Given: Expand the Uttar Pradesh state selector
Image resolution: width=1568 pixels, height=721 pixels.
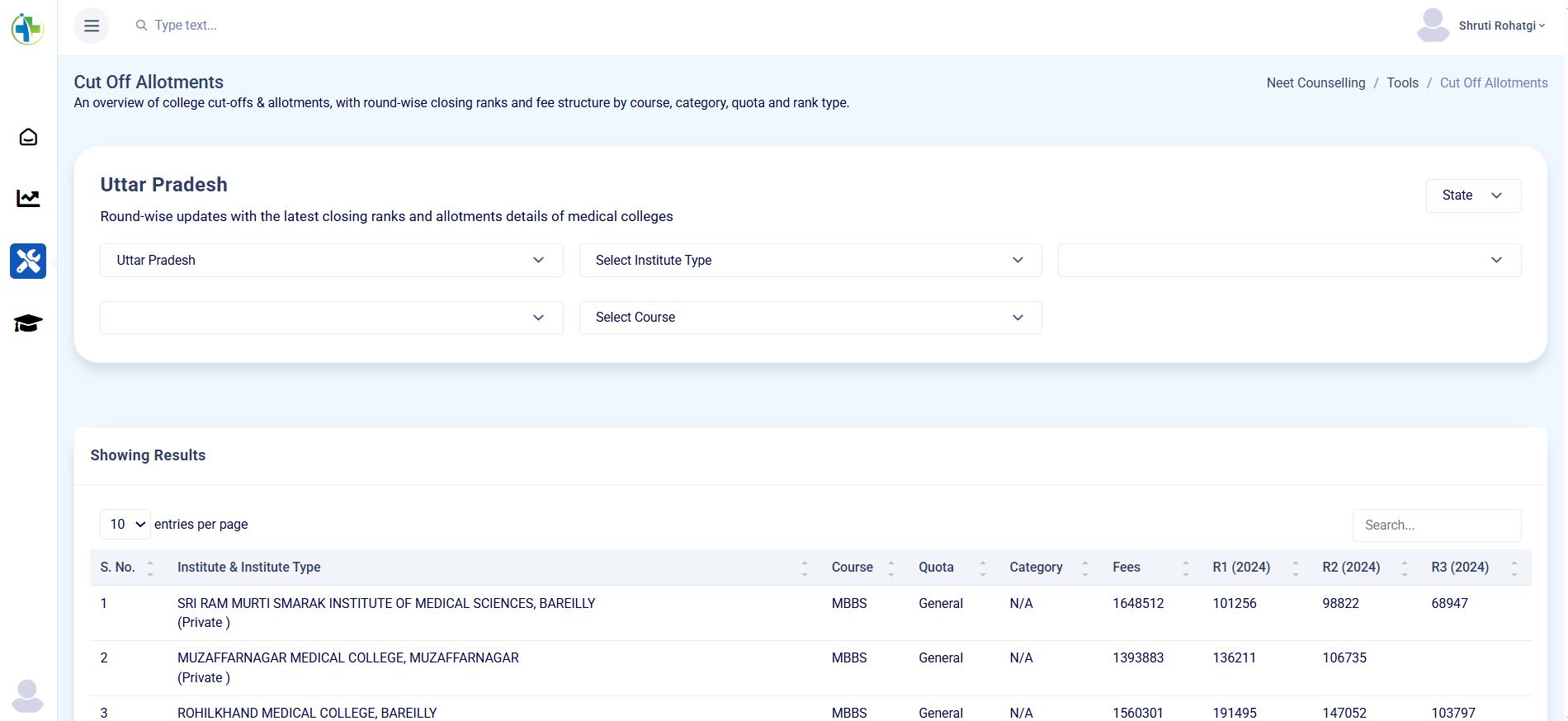Looking at the screenshot, I should click(332, 260).
